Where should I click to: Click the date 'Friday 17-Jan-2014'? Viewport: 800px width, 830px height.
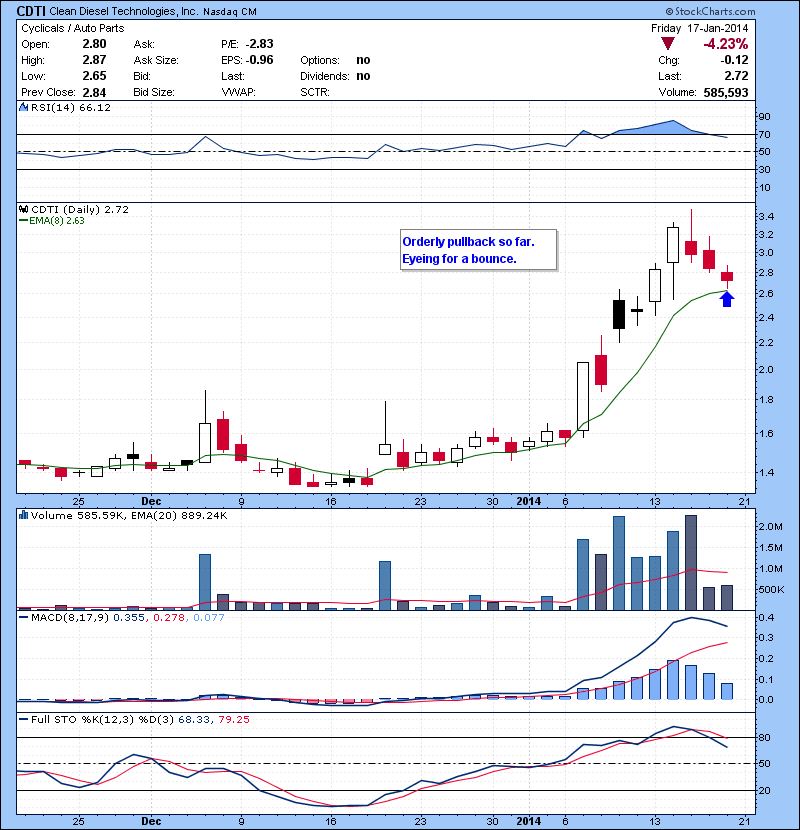click(699, 28)
